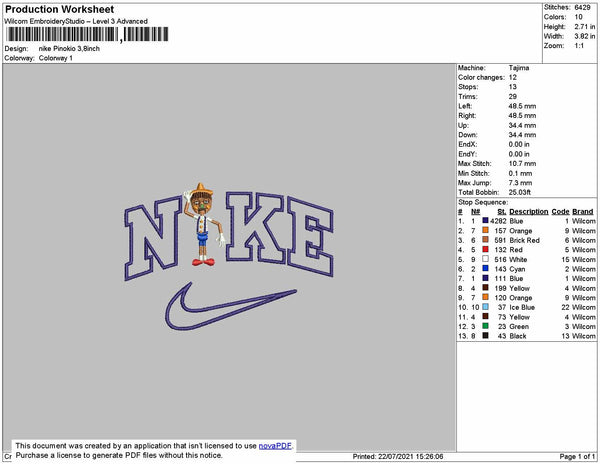Select the White swatch in stop 5

tap(485, 259)
